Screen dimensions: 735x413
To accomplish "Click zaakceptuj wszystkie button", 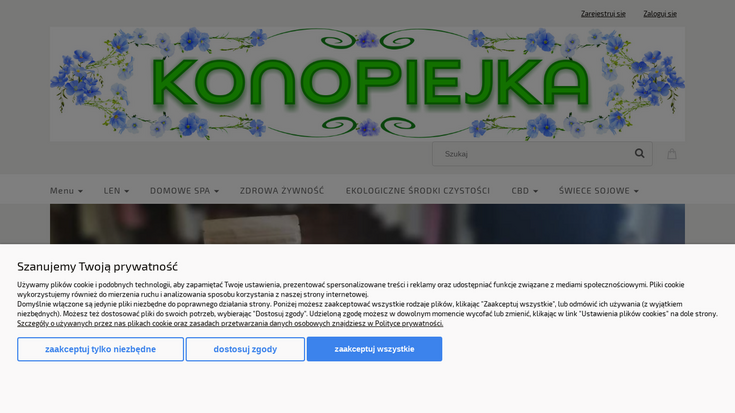I will click(374, 349).
